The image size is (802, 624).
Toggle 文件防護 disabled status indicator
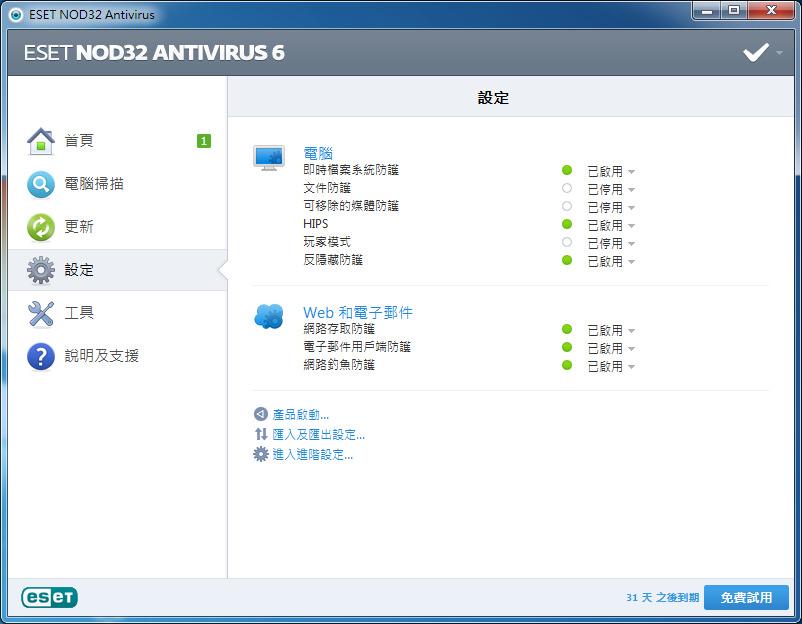click(567, 188)
